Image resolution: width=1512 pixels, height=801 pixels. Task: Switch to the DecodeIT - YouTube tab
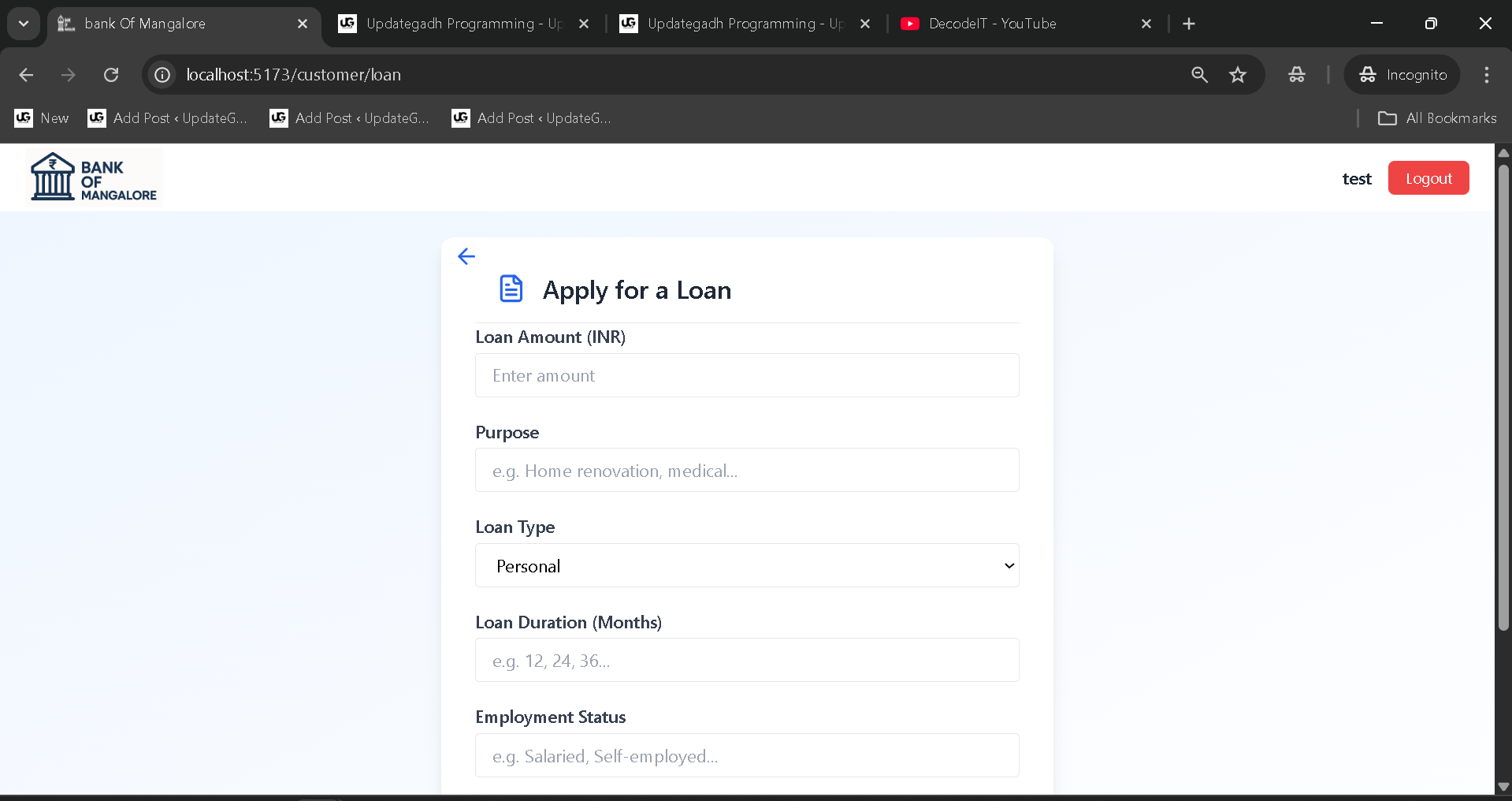coord(991,24)
